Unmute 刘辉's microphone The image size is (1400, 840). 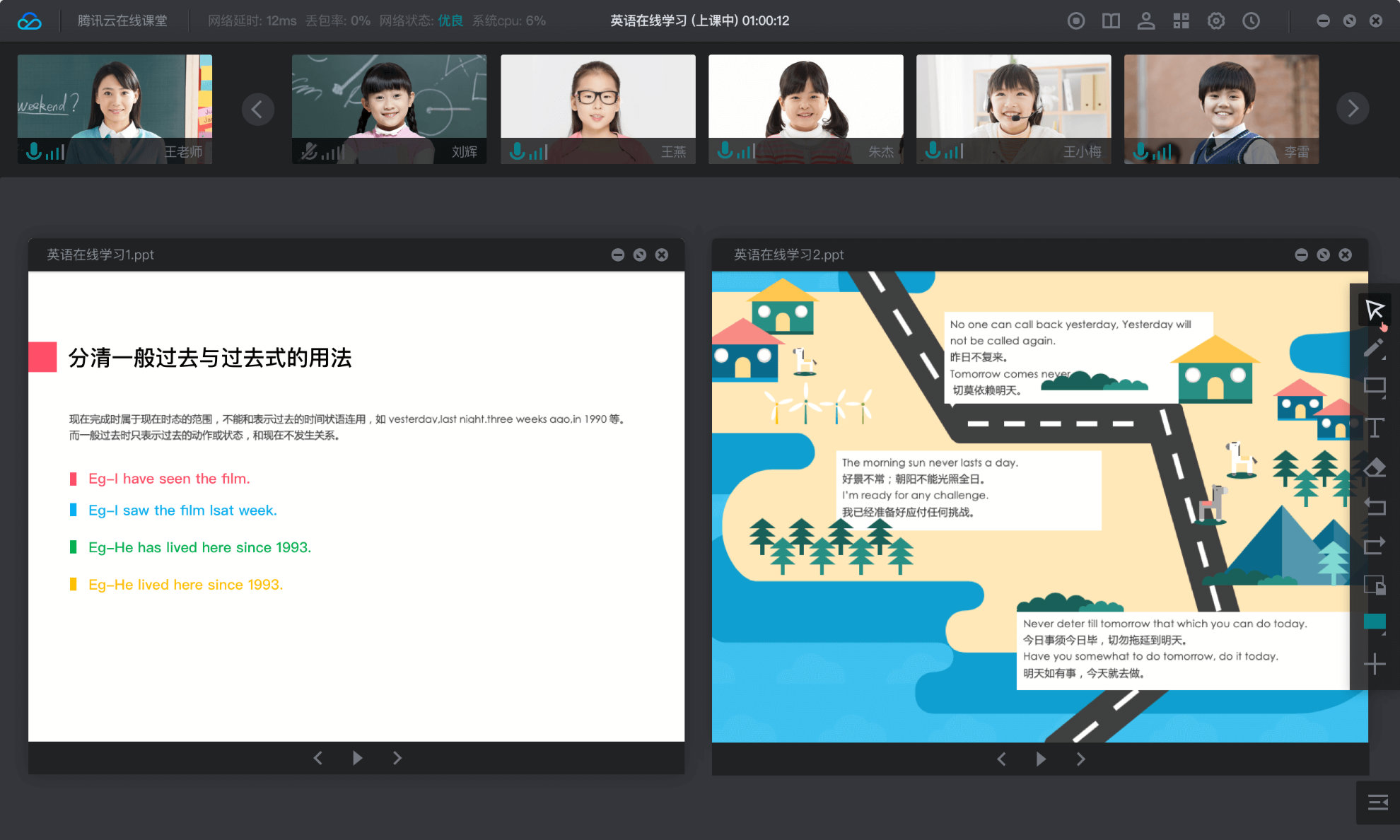(x=309, y=151)
